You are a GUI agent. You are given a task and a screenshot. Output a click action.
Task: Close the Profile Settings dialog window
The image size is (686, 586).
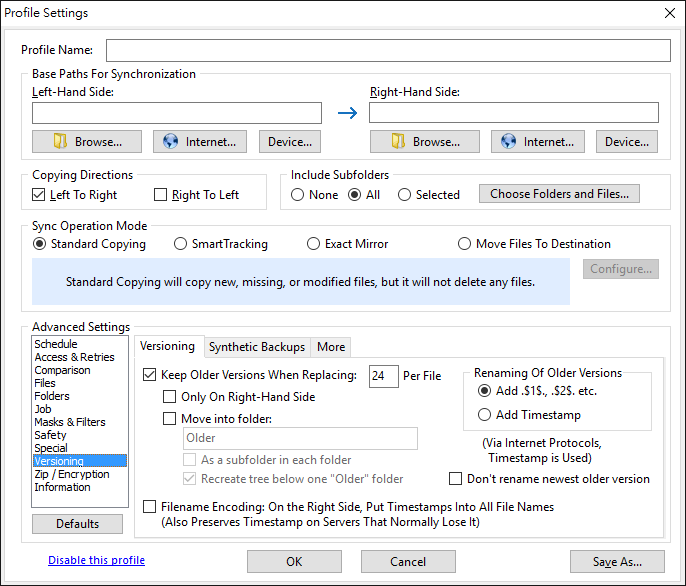(x=669, y=13)
